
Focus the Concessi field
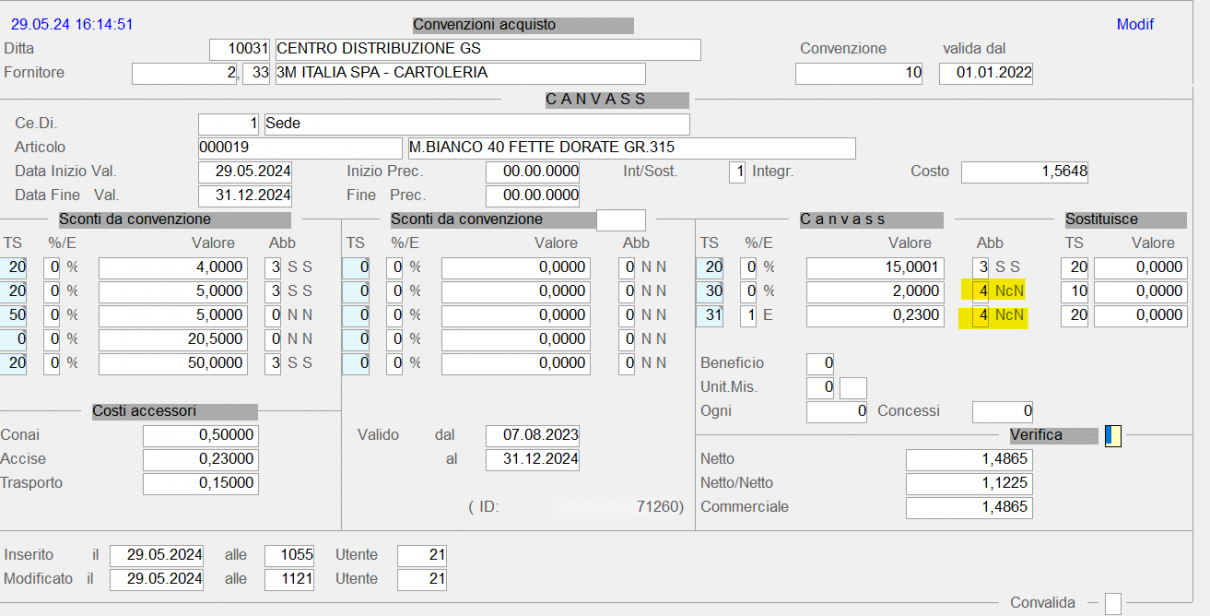tap(1002, 411)
